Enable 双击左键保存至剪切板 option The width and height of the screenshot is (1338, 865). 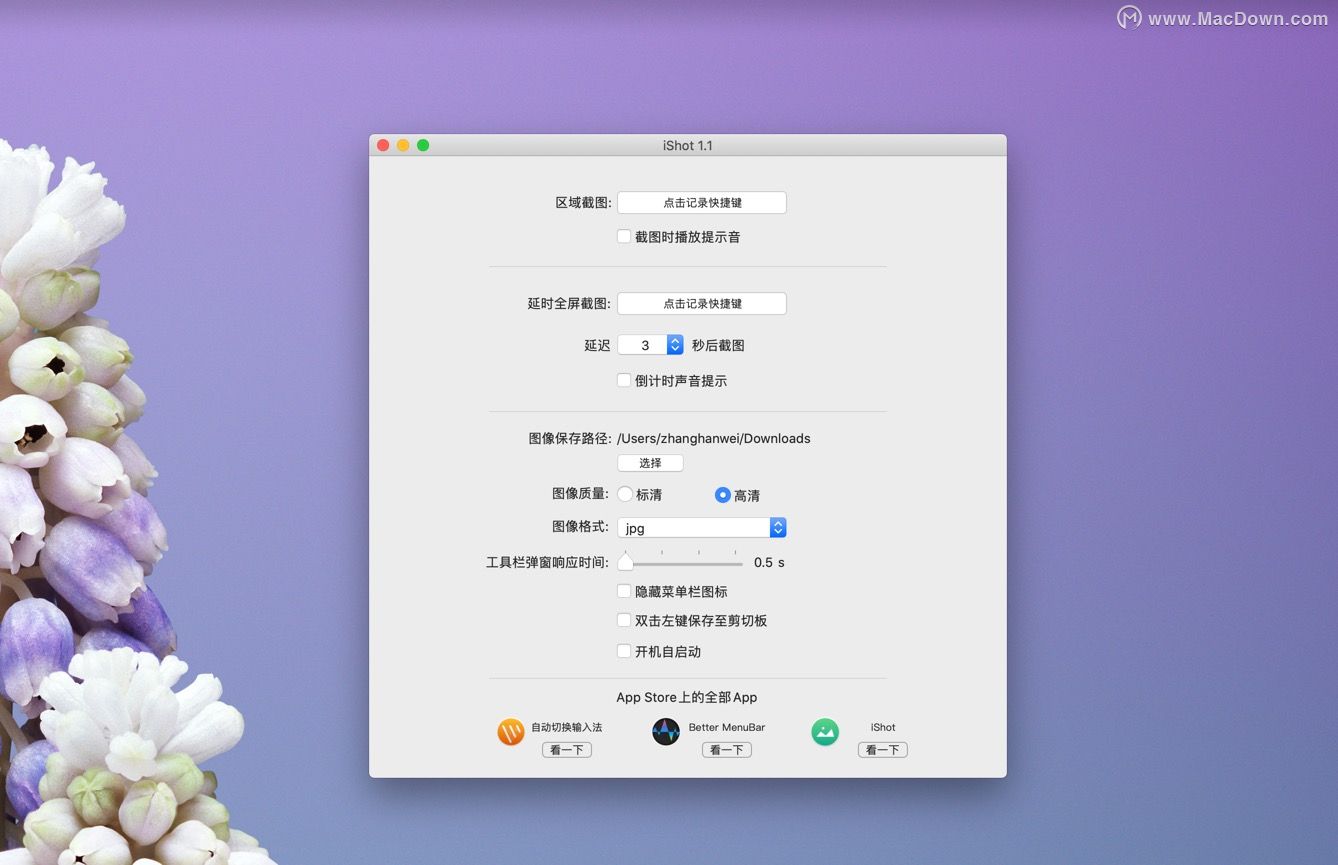point(624,621)
